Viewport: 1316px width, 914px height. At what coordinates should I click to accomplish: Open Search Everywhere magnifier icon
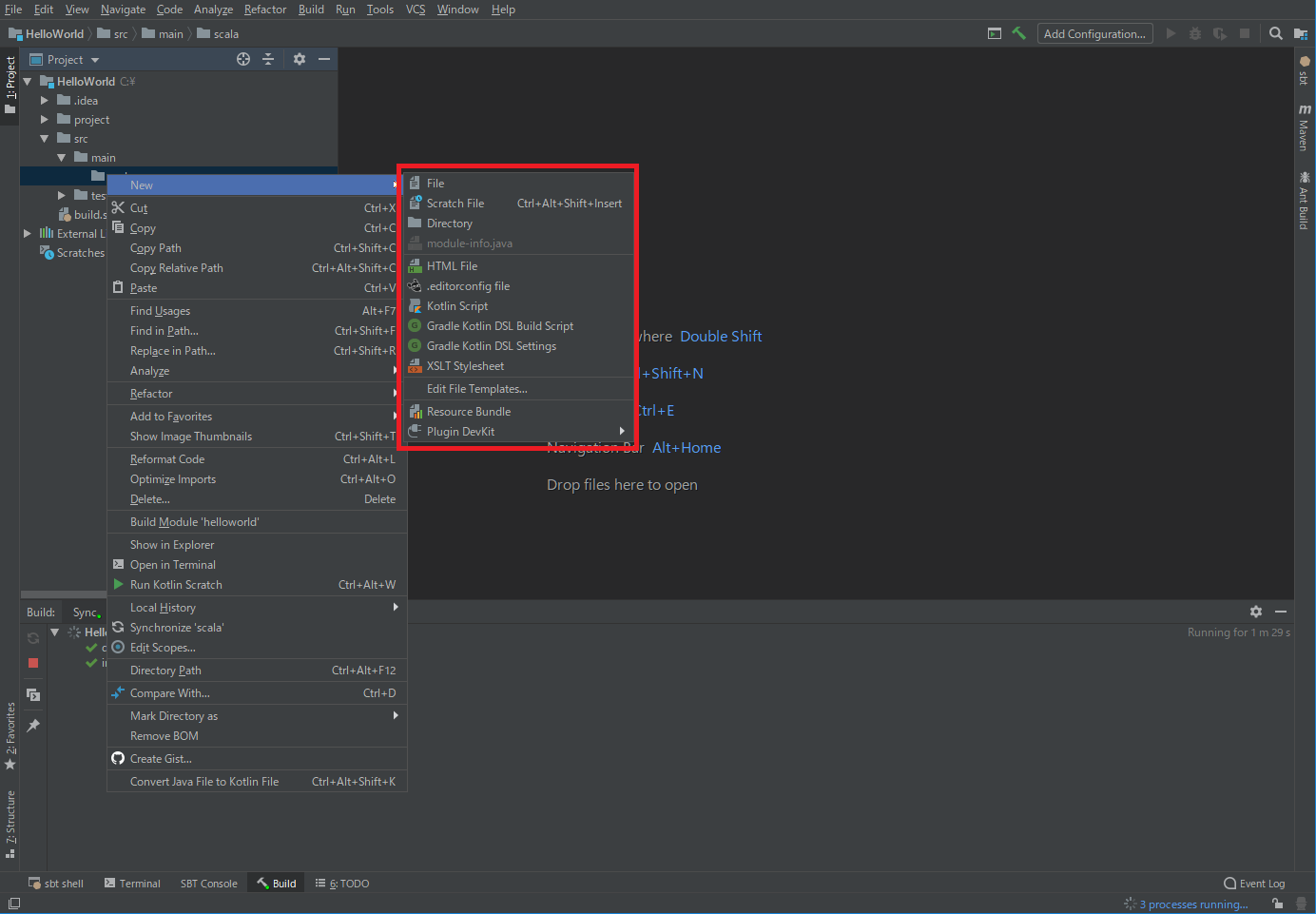[x=1276, y=33]
